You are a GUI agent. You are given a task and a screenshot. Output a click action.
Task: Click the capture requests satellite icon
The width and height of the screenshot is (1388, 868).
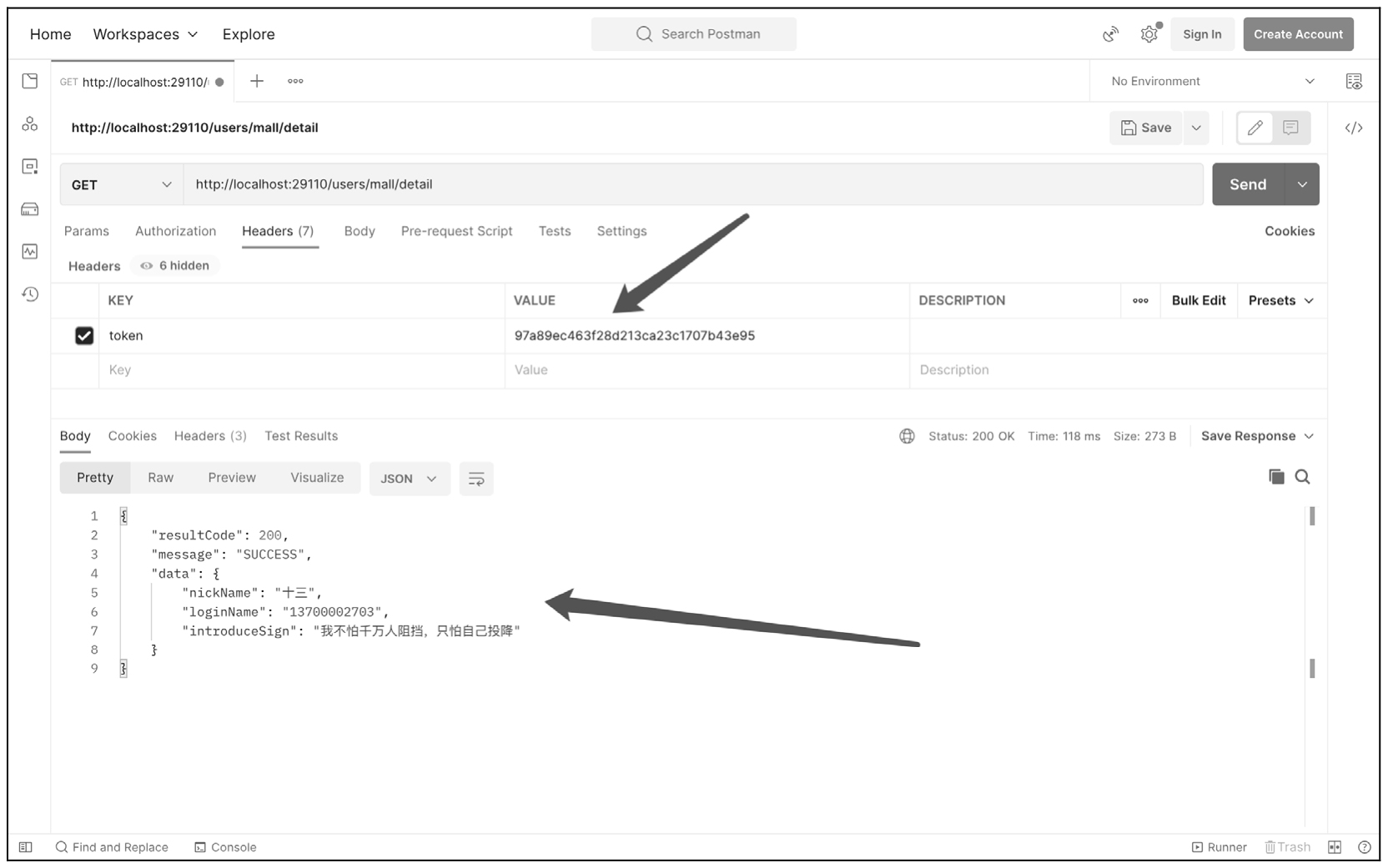coord(1110,34)
